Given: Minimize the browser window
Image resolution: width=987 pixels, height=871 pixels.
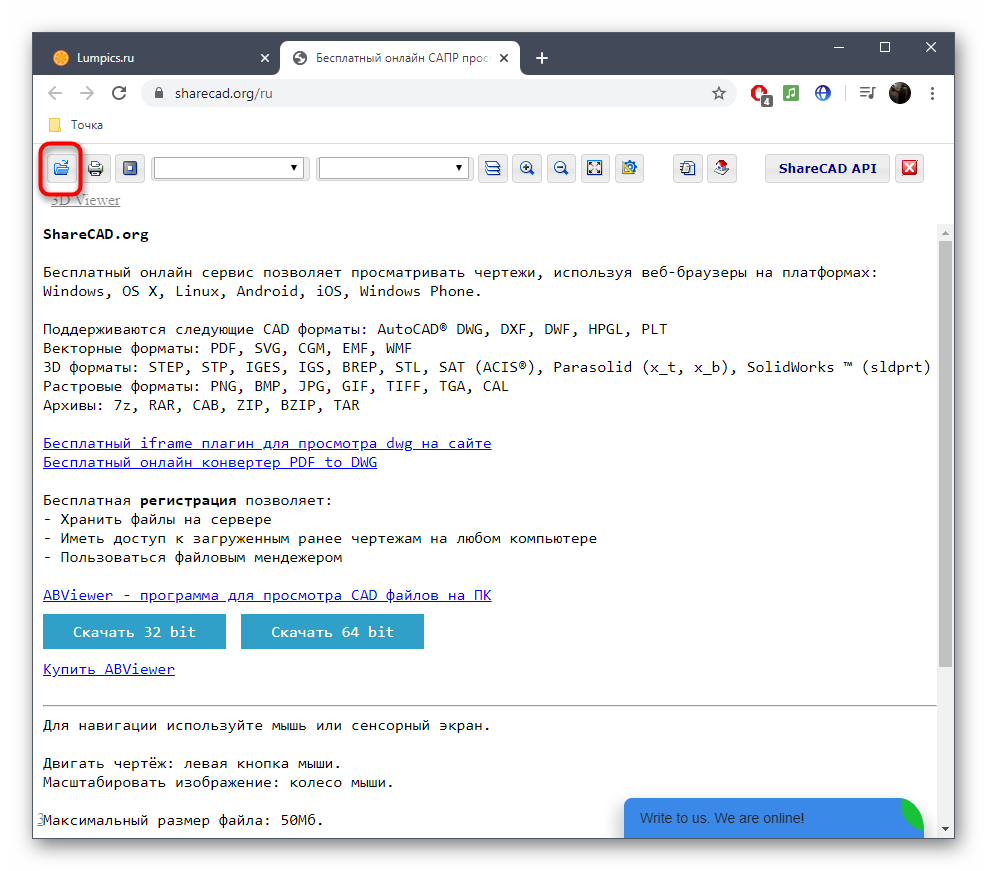Looking at the screenshot, I should coord(839,47).
